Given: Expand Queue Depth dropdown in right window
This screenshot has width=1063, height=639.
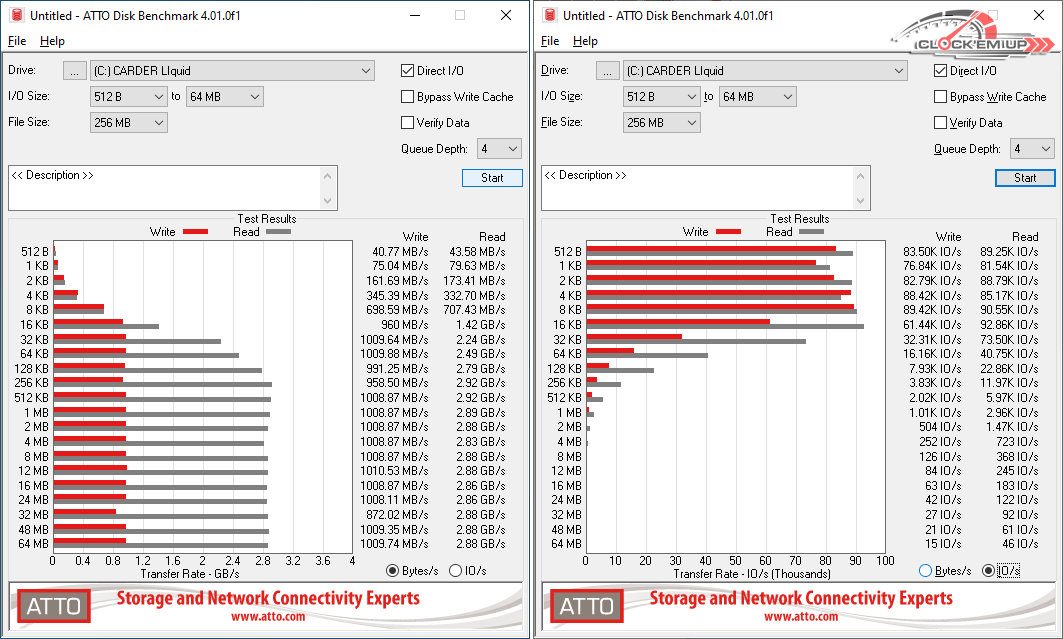Looking at the screenshot, I should click(x=1032, y=149).
